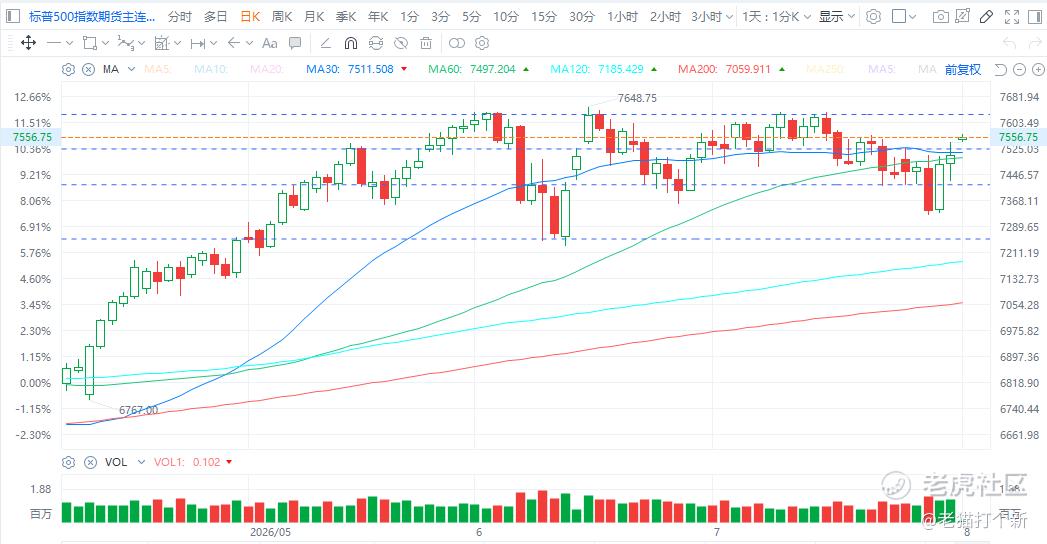Click the 前复权 adjustment button
The width and height of the screenshot is (1047, 544).
click(x=962, y=69)
